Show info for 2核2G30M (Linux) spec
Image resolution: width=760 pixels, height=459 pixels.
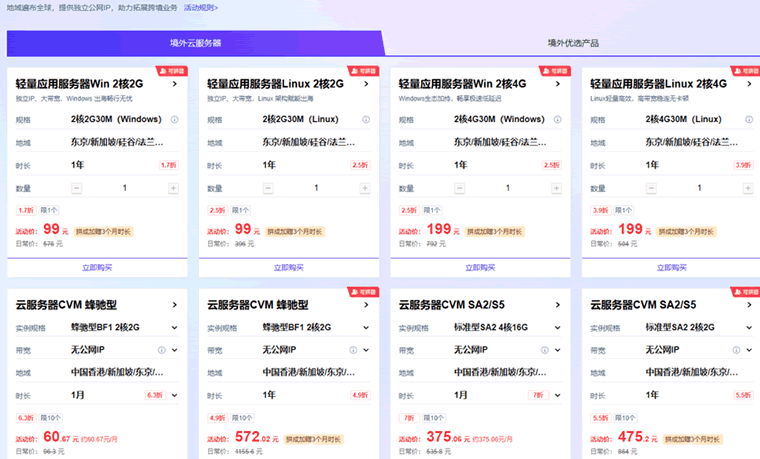[366, 119]
